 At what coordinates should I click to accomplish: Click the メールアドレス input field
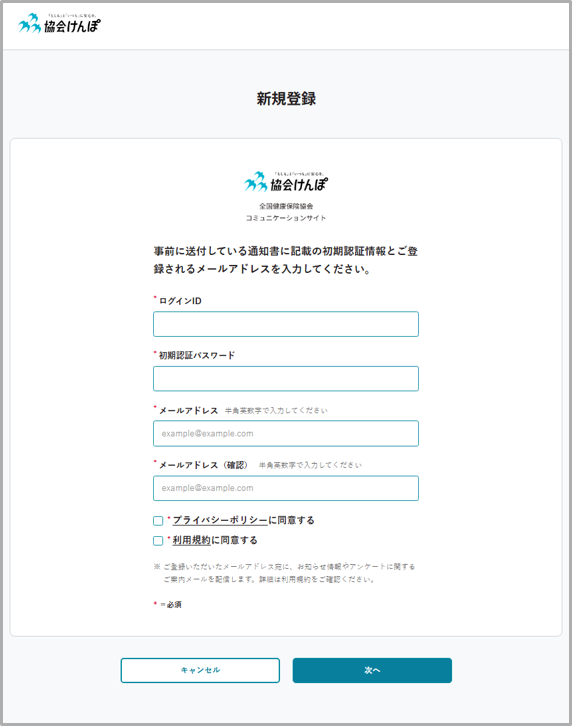(286, 433)
